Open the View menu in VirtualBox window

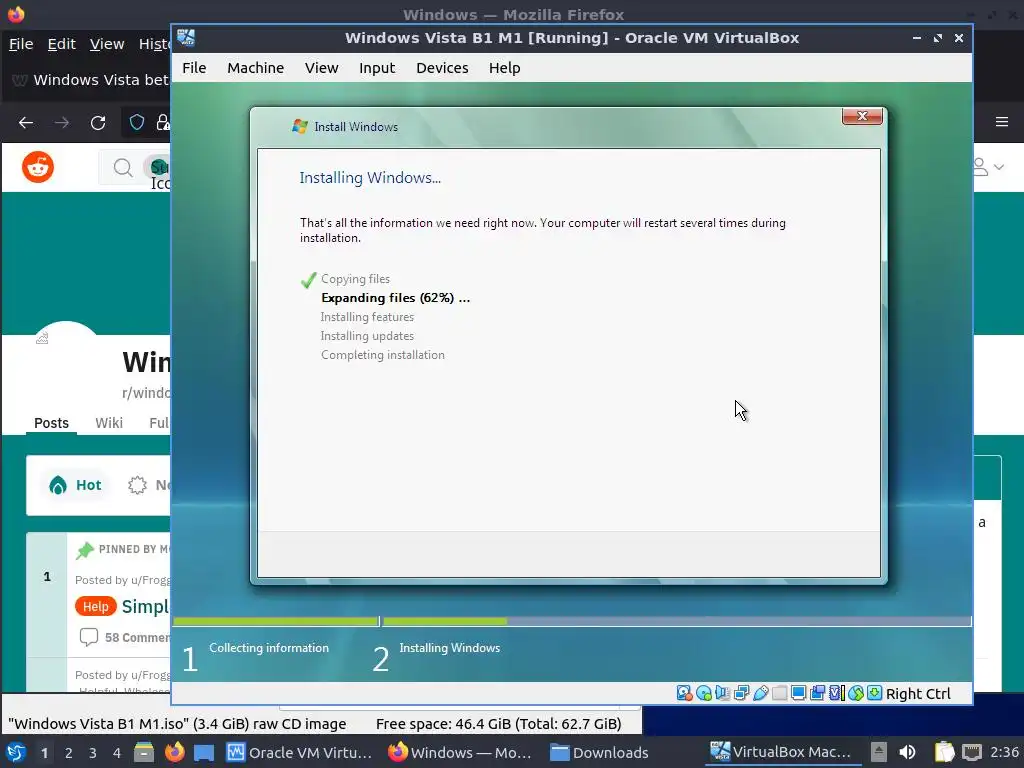[321, 68]
